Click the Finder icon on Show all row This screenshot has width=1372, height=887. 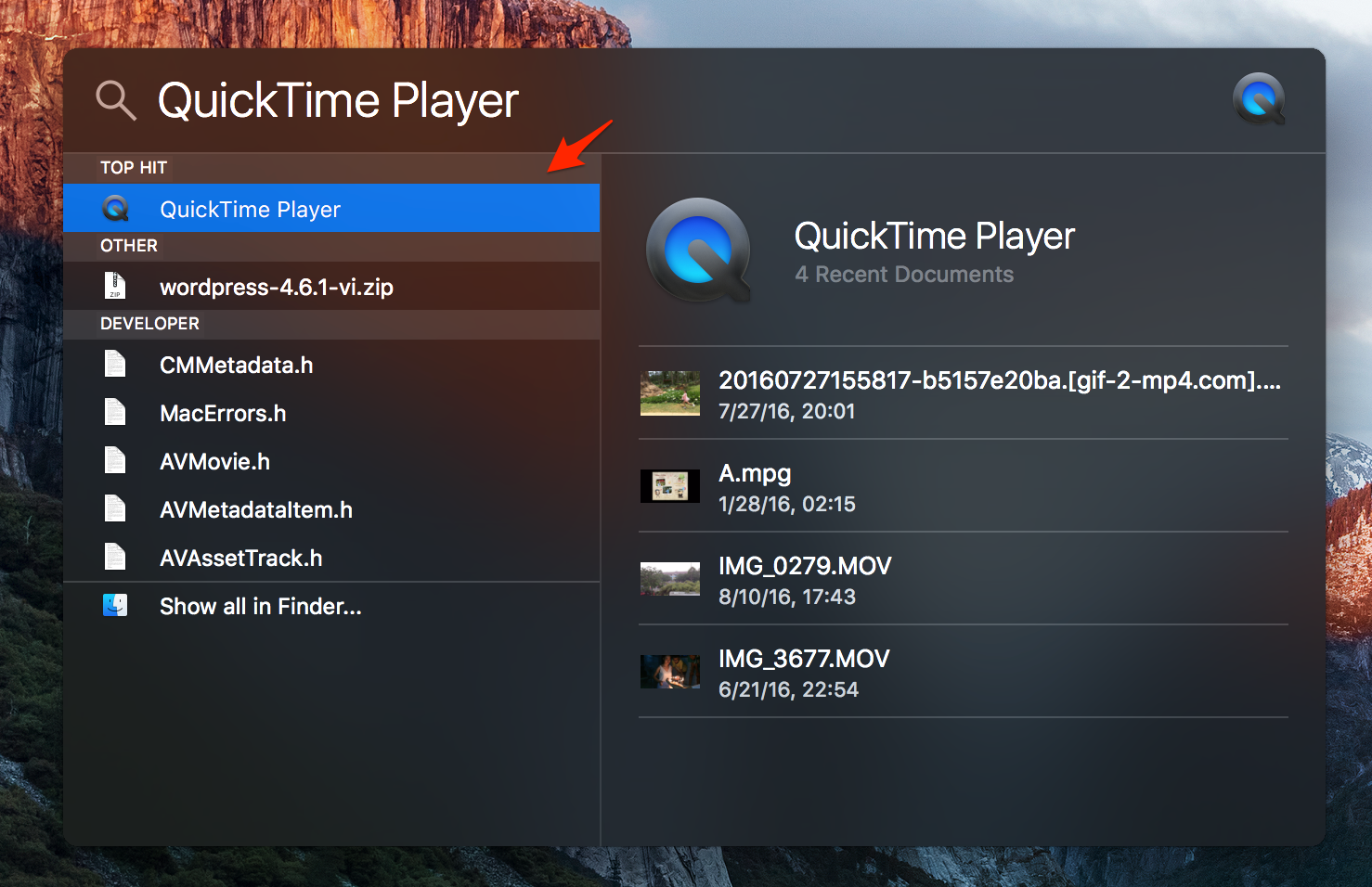tap(114, 605)
